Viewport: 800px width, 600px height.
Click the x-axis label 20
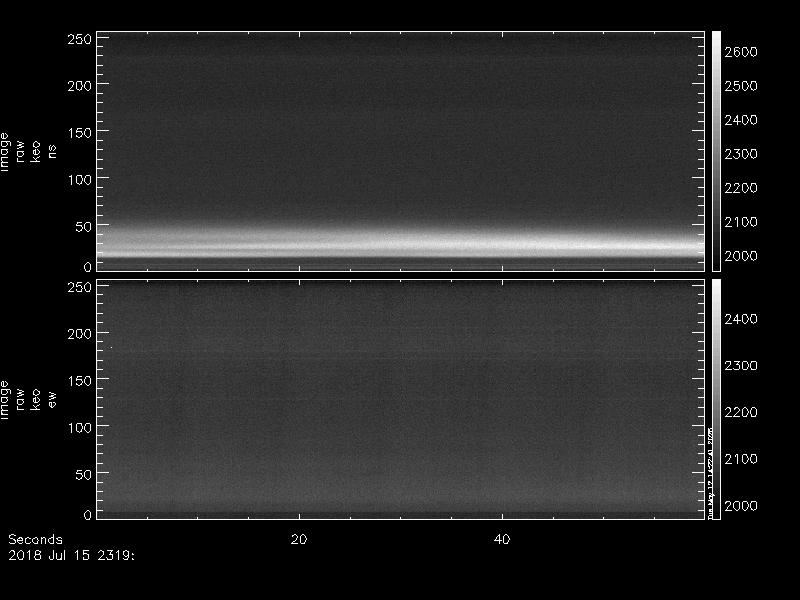point(299,539)
